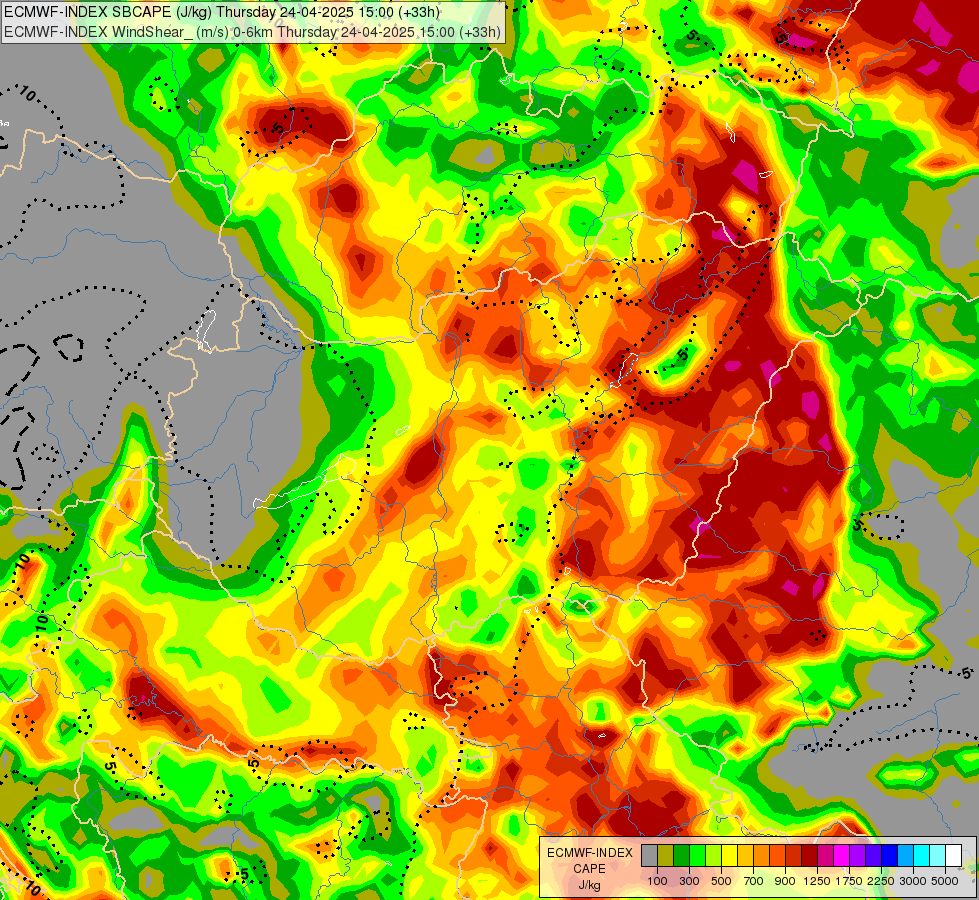Screen dimensions: 979x900
Task: Select the bright magenta legend swatch
Action: click(842, 855)
